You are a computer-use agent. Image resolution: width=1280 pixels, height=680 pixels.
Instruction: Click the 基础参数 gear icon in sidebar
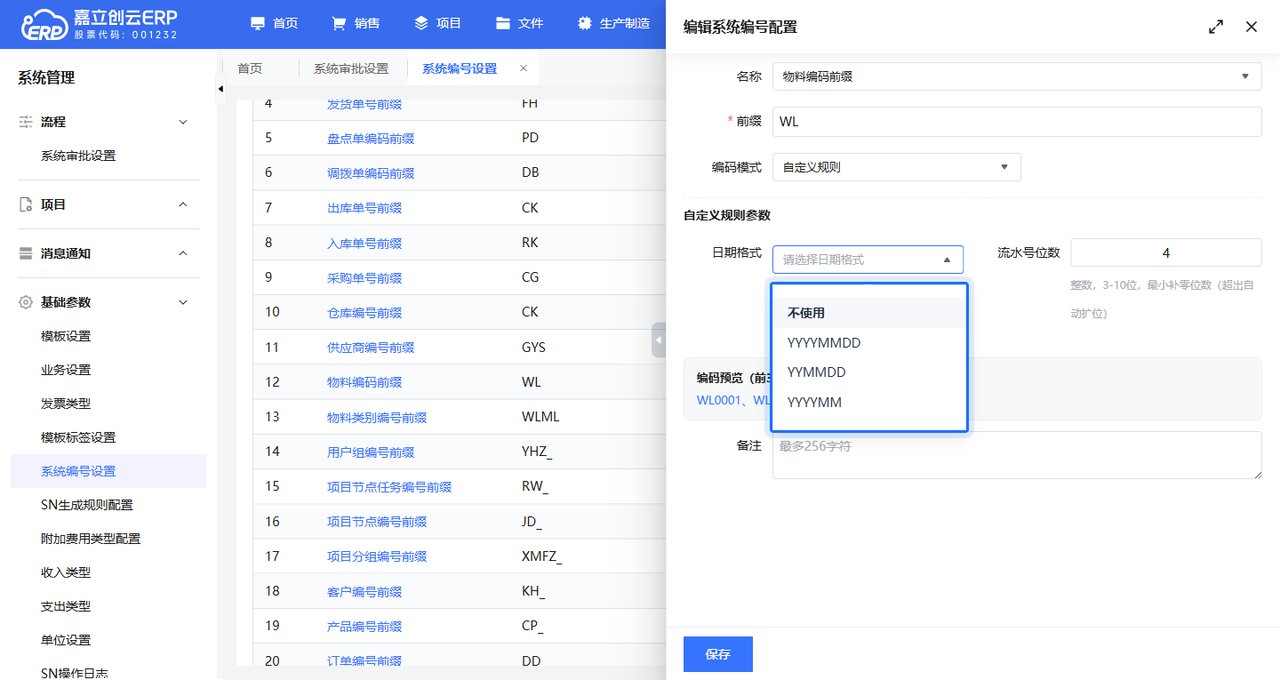pos(26,302)
